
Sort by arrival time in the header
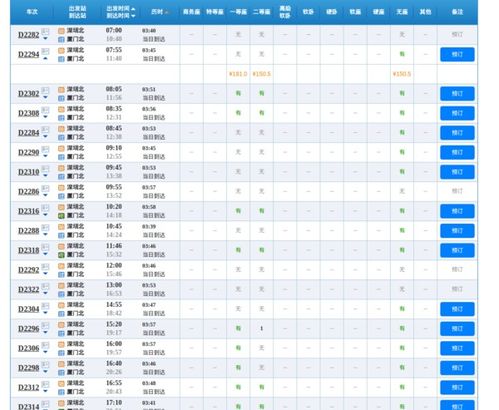point(121,16)
